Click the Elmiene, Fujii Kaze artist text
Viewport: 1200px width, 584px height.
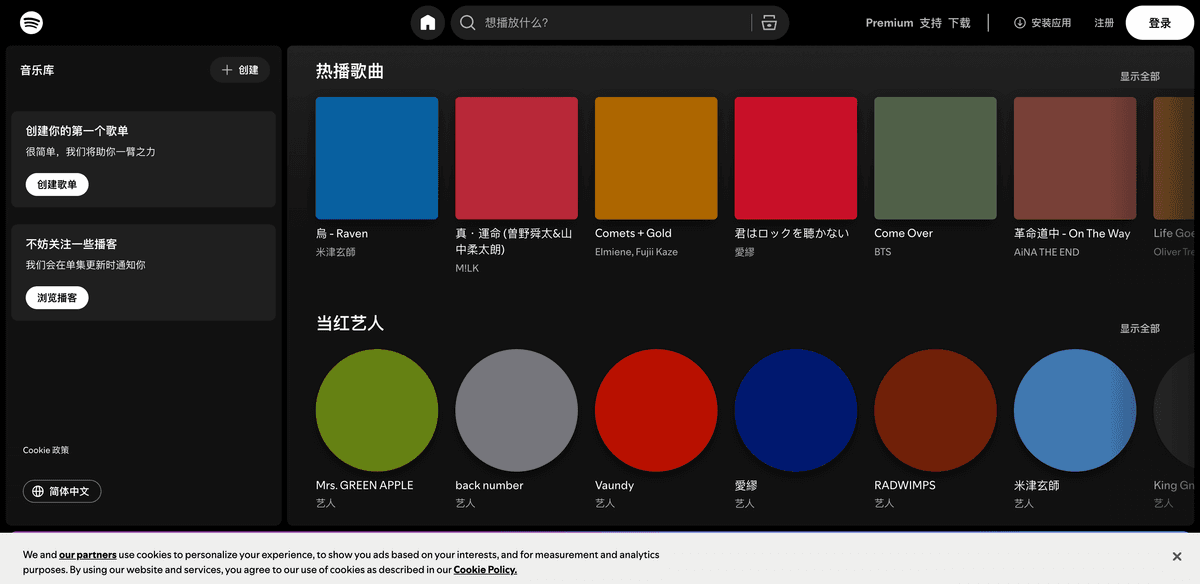(636, 252)
